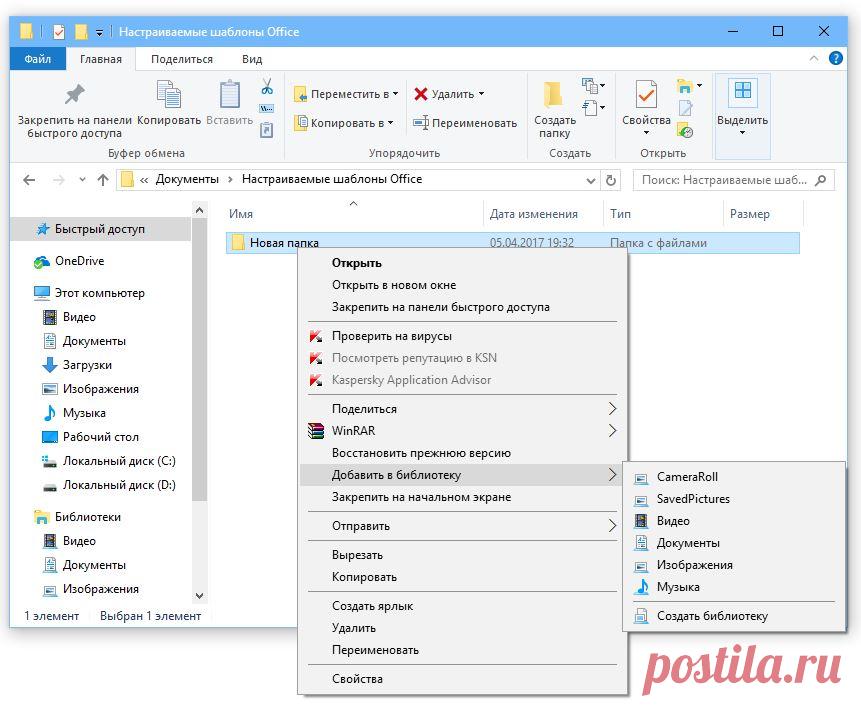Click the scissors cut icon
The width and height of the screenshot is (861, 706).
pos(267,86)
